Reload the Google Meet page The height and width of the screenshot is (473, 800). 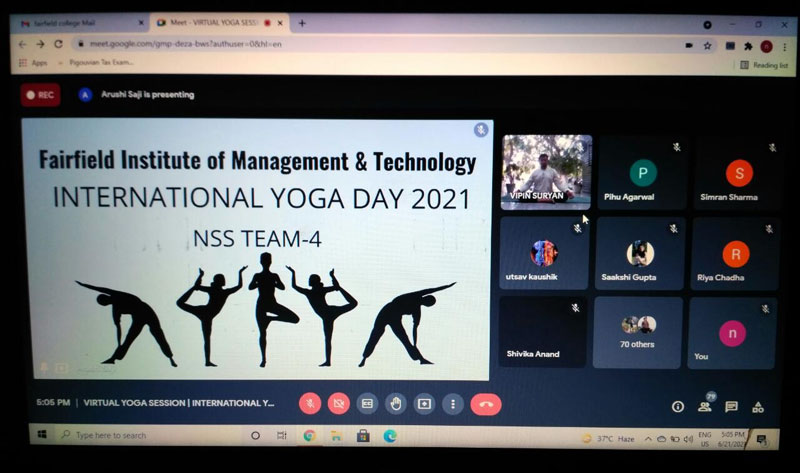[59, 44]
